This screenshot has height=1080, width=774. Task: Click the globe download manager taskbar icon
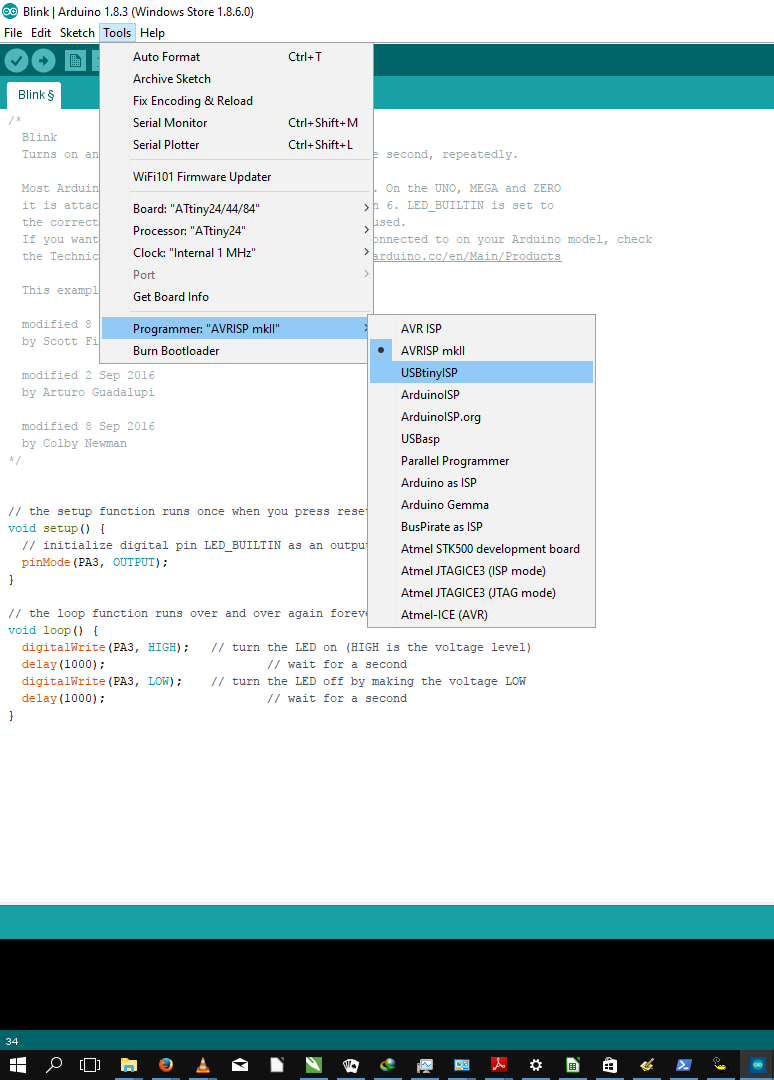(388, 1065)
